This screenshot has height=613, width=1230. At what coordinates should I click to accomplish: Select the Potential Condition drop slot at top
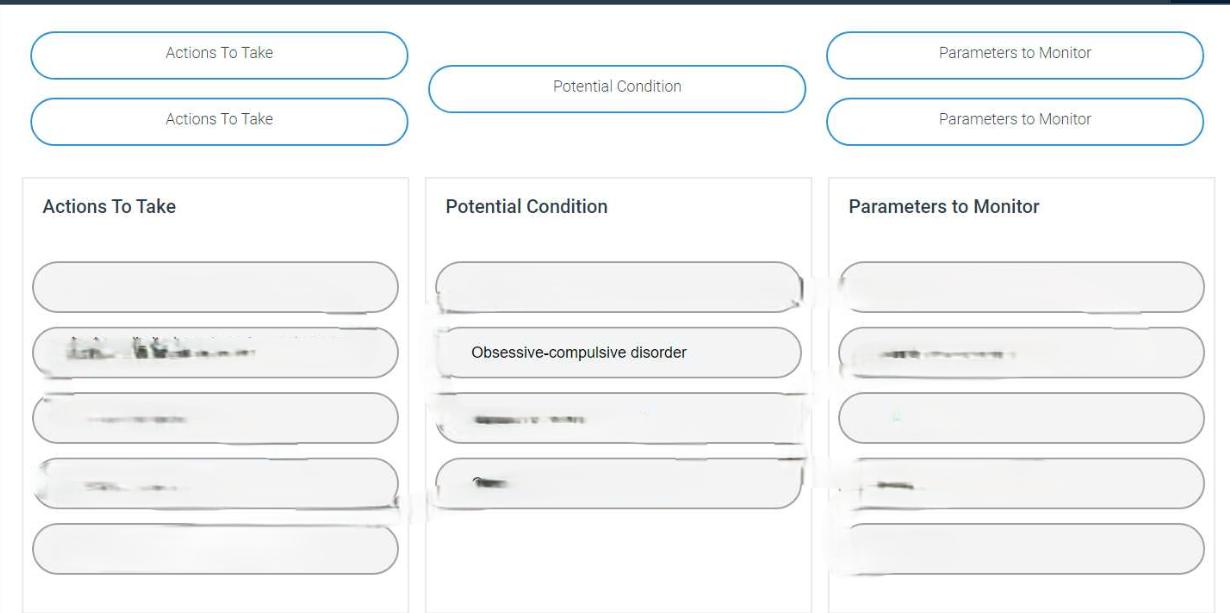pyautogui.click(x=617, y=88)
